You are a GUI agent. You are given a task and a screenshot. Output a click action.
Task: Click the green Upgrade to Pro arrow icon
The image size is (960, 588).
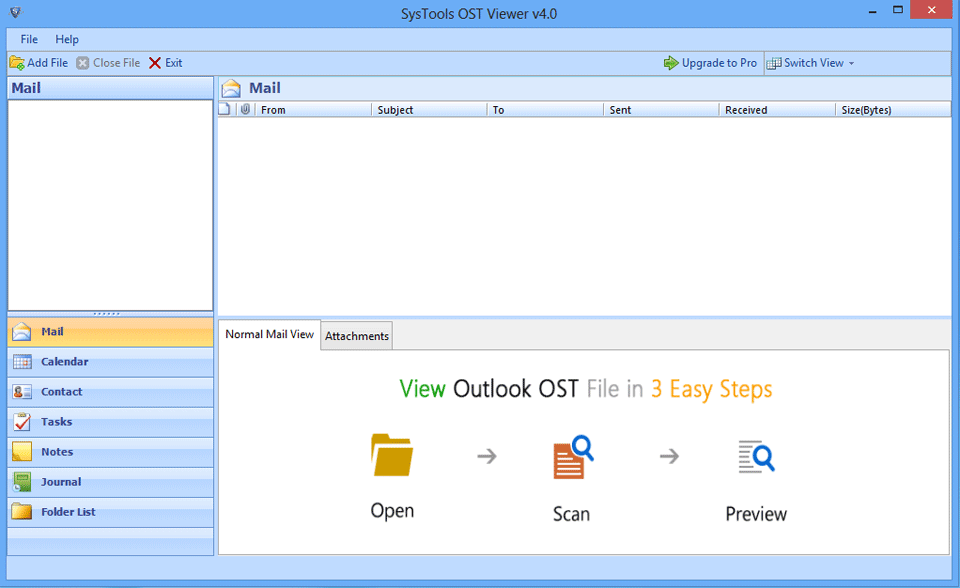coord(671,62)
